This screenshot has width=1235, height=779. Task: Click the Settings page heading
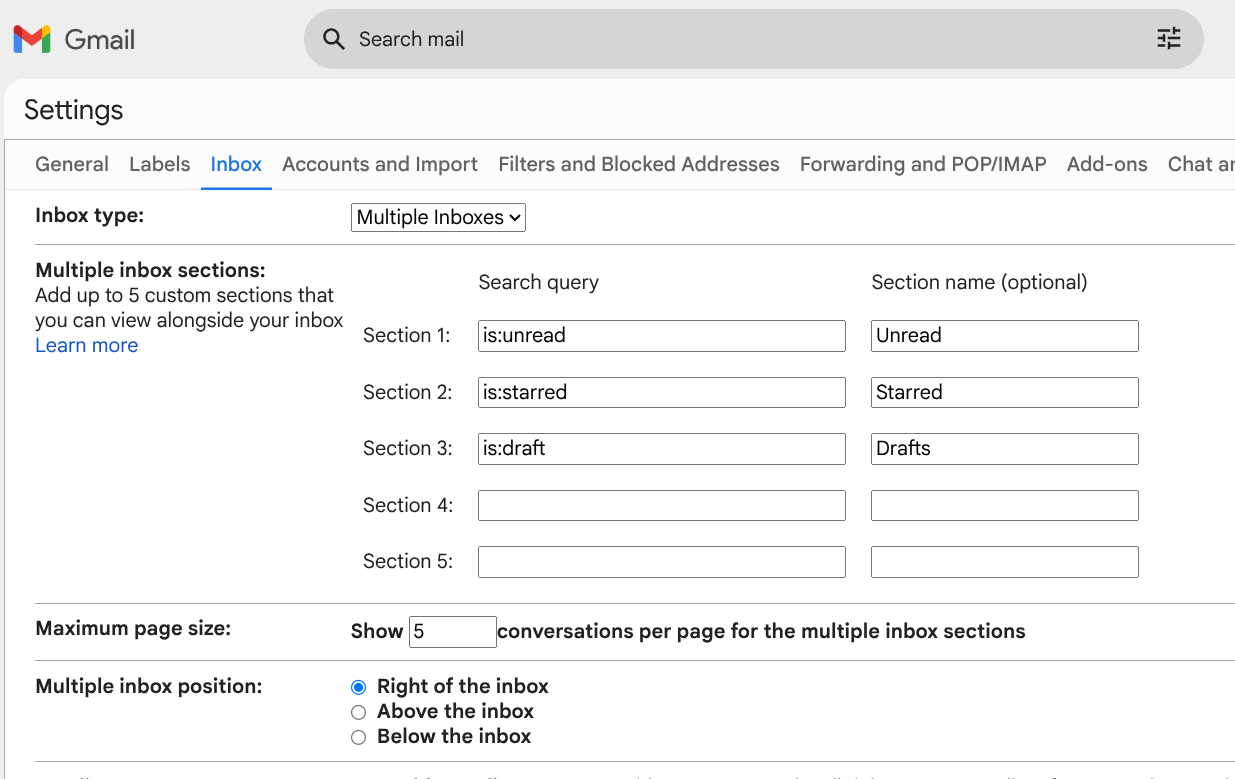click(74, 110)
